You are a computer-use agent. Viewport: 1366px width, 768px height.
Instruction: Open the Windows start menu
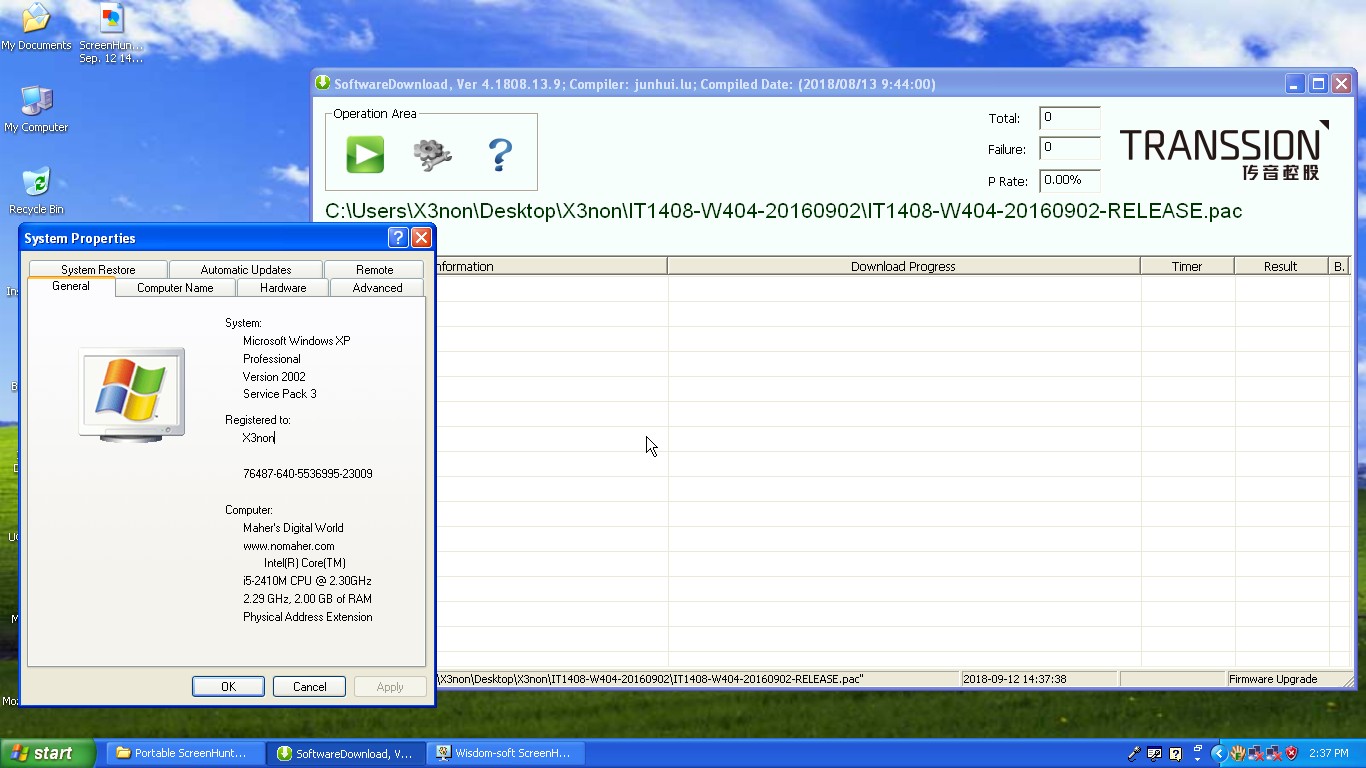coord(48,753)
